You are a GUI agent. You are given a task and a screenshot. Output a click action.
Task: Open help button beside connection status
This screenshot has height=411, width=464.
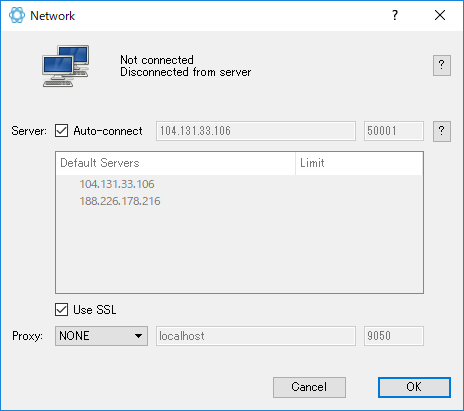(x=442, y=65)
